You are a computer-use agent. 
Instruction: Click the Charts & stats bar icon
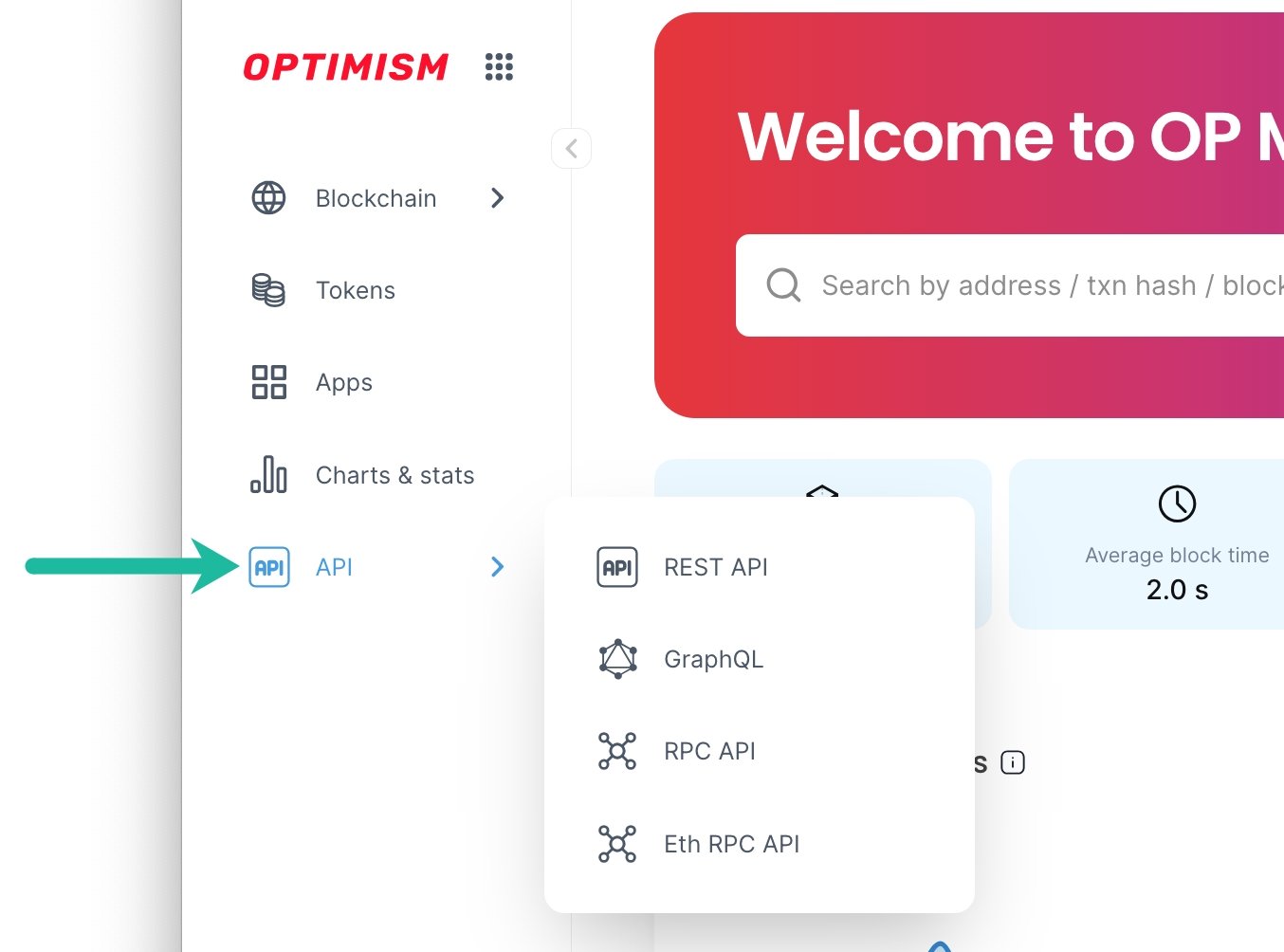click(268, 474)
